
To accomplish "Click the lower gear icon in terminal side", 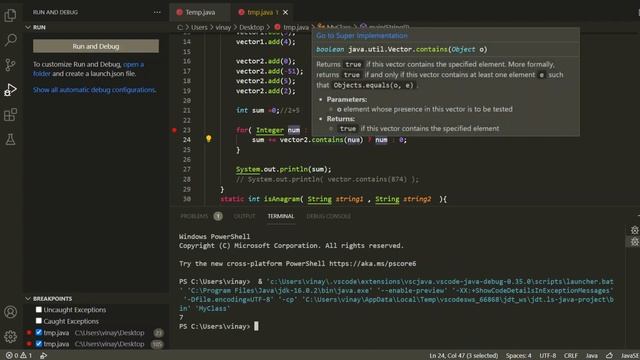I will 634,242.
